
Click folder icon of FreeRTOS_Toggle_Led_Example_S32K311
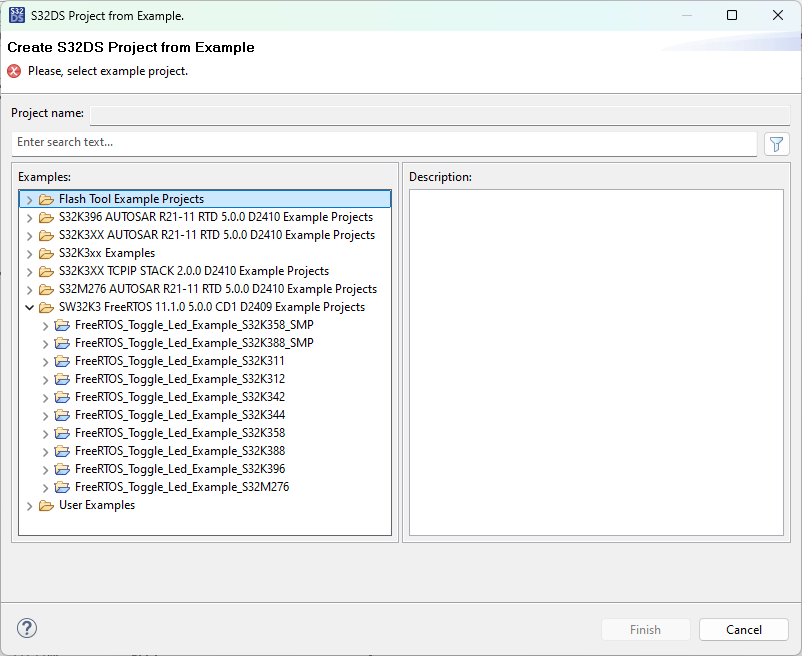(x=63, y=361)
